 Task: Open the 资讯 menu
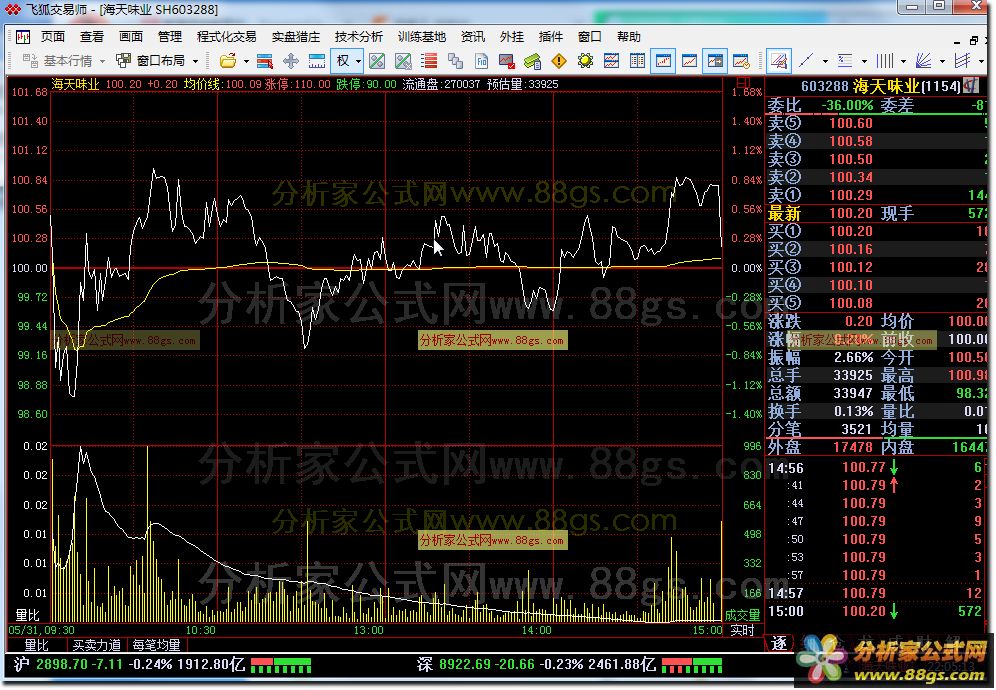click(x=473, y=37)
